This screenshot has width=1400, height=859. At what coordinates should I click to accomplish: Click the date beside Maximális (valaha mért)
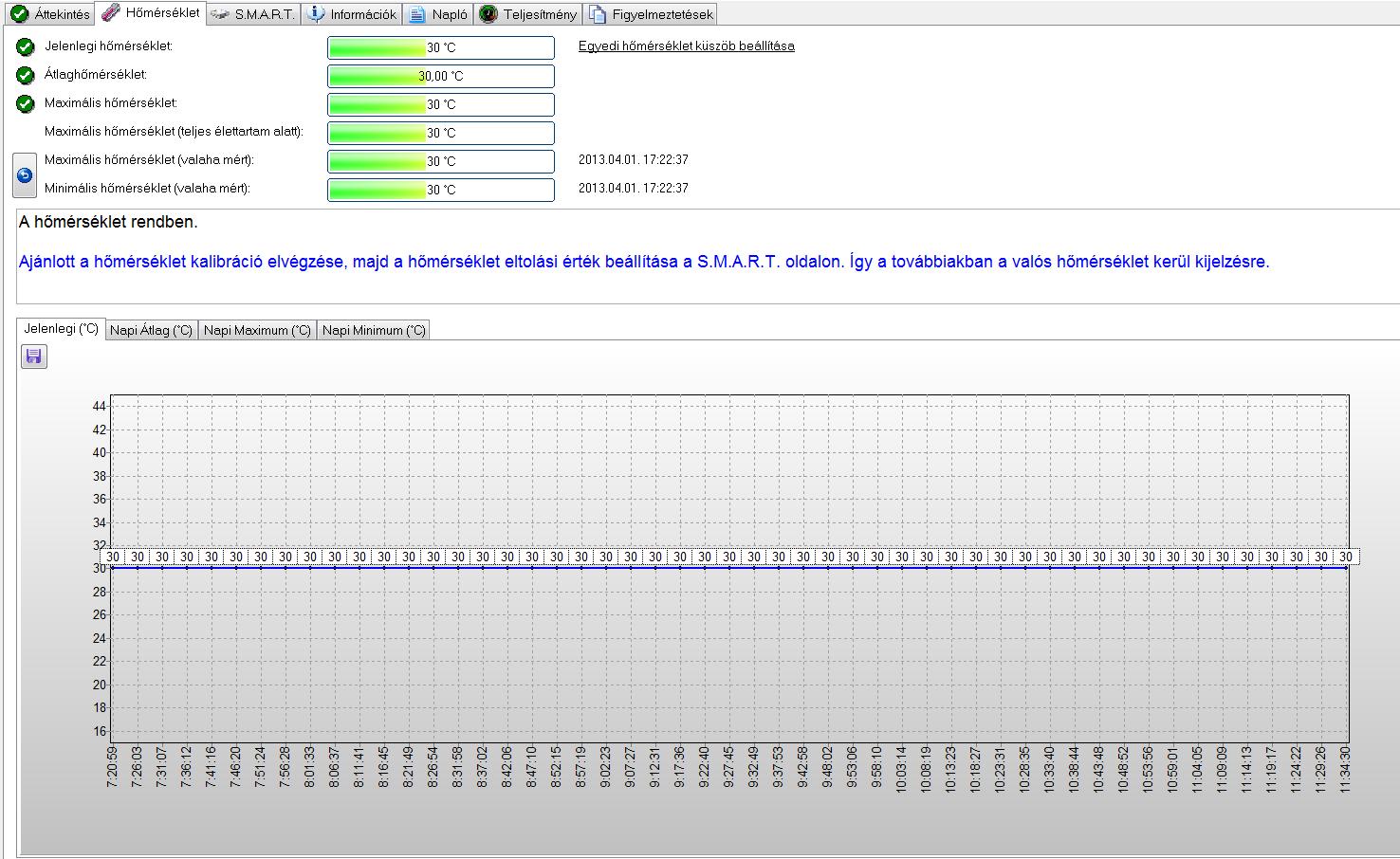tap(634, 160)
